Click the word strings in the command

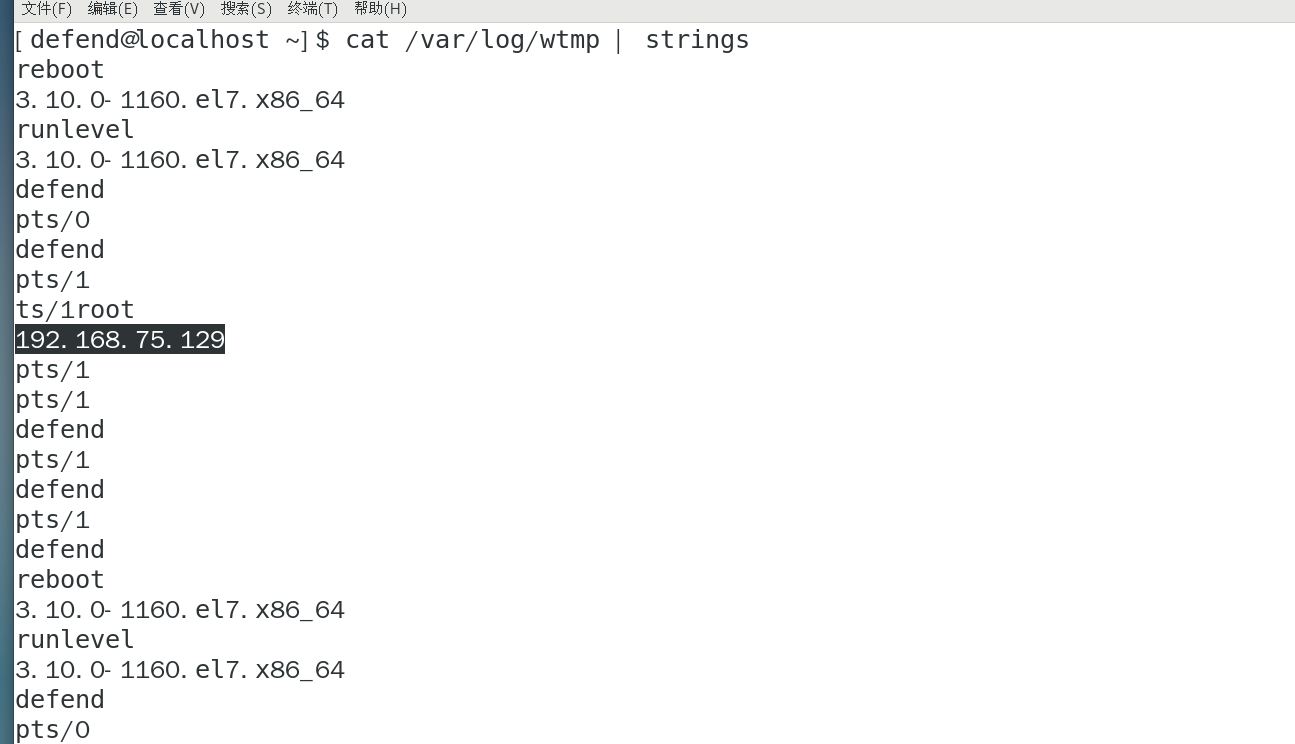697,40
